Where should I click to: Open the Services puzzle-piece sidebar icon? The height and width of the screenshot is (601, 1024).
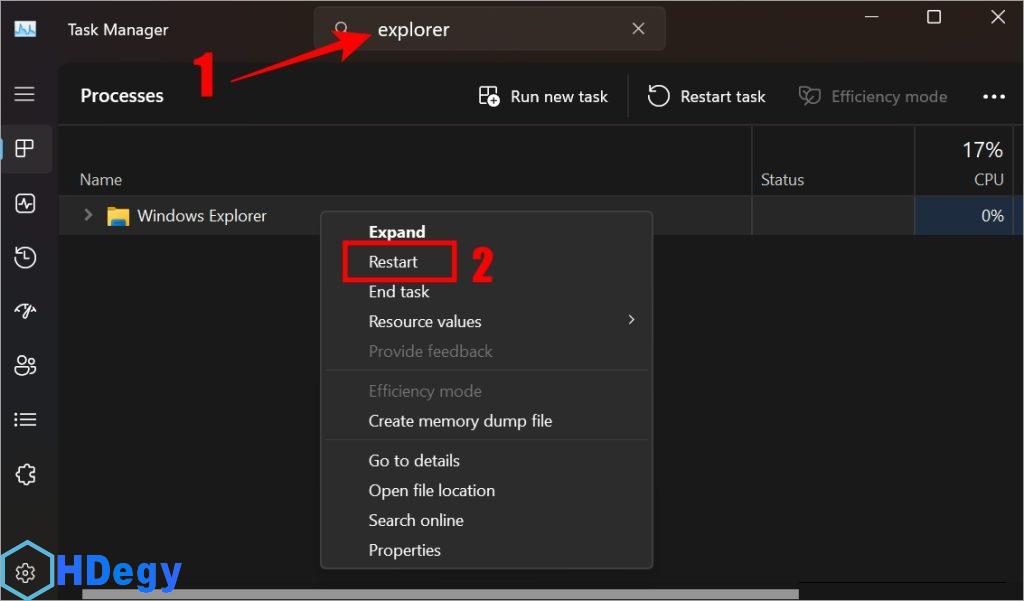pos(25,474)
